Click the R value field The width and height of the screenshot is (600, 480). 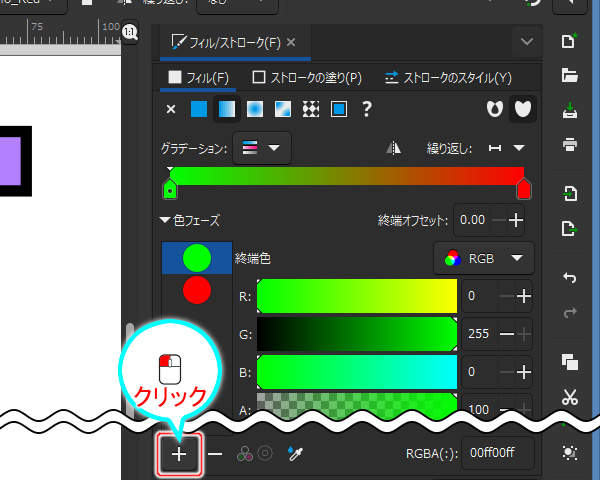pyautogui.click(x=480, y=296)
